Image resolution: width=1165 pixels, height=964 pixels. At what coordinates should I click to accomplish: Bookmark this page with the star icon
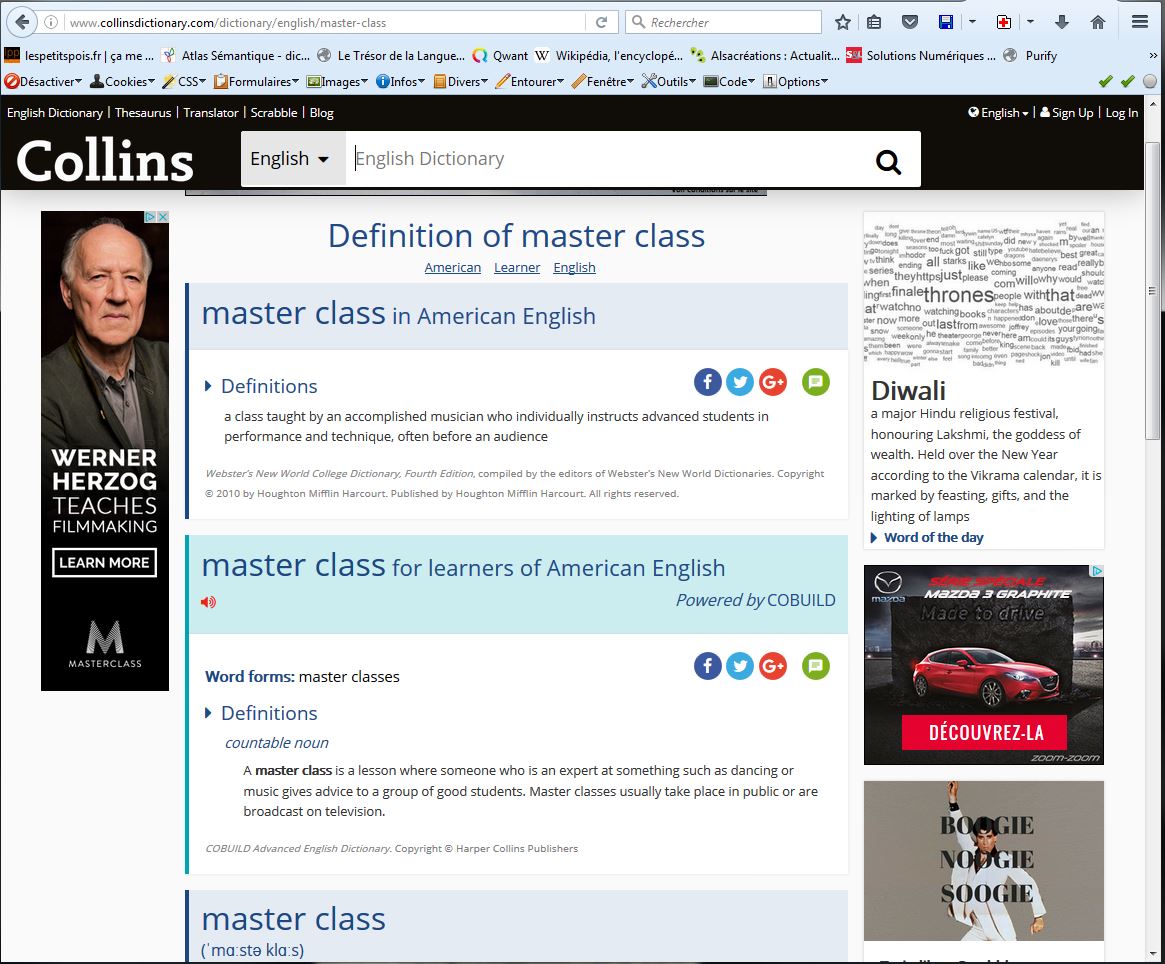(x=843, y=22)
